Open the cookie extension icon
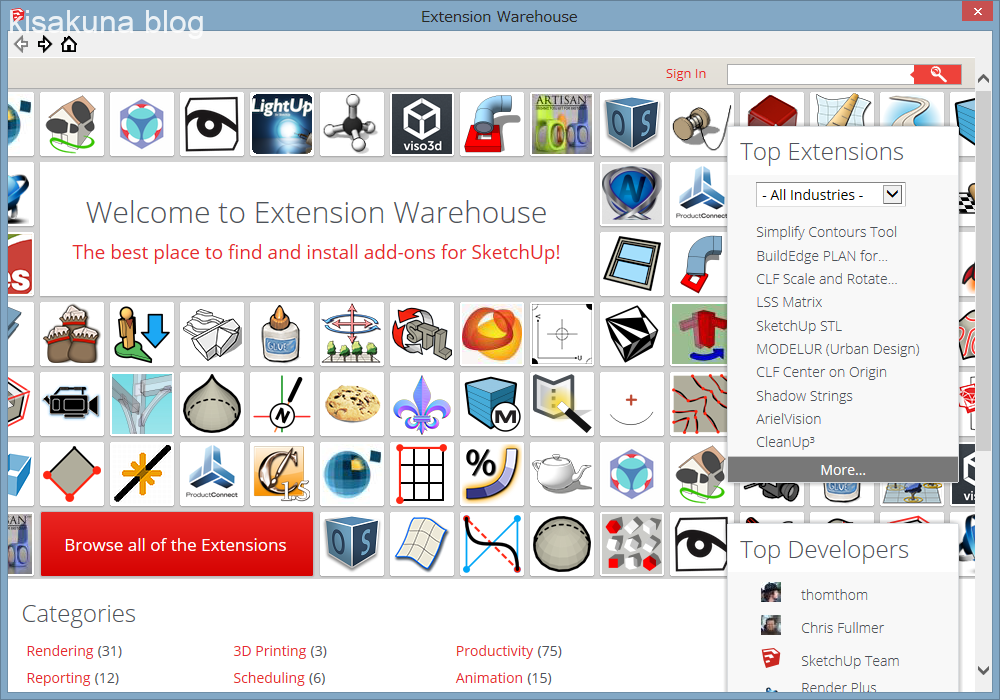 point(352,404)
